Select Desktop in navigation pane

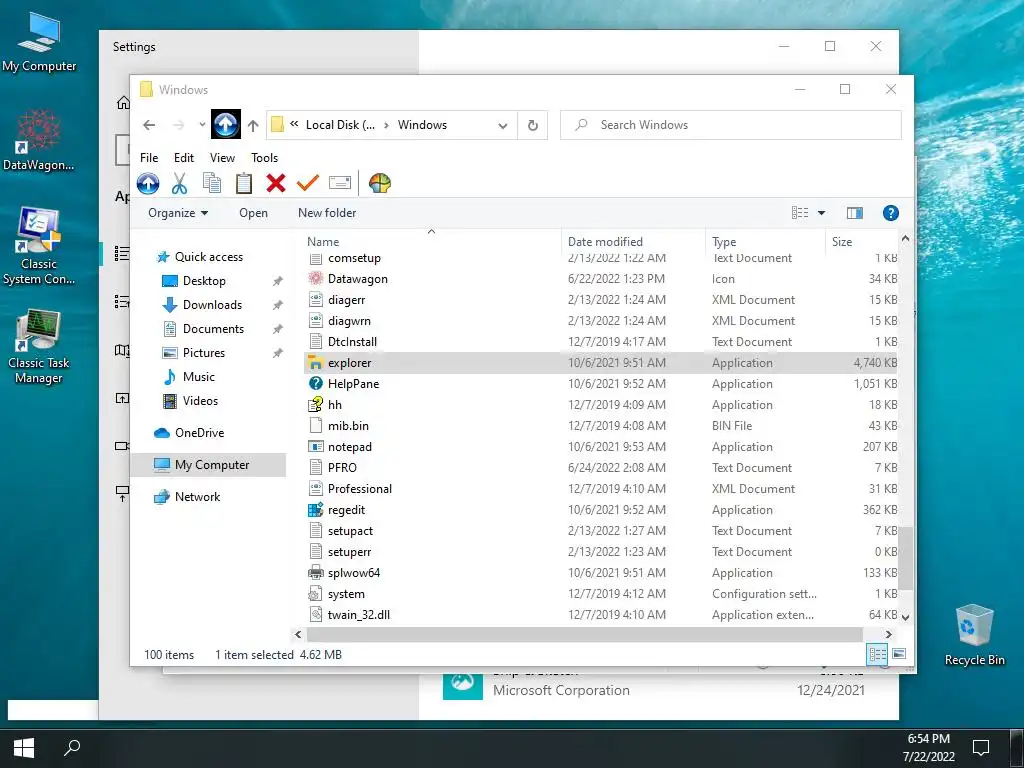coord(204,281)
